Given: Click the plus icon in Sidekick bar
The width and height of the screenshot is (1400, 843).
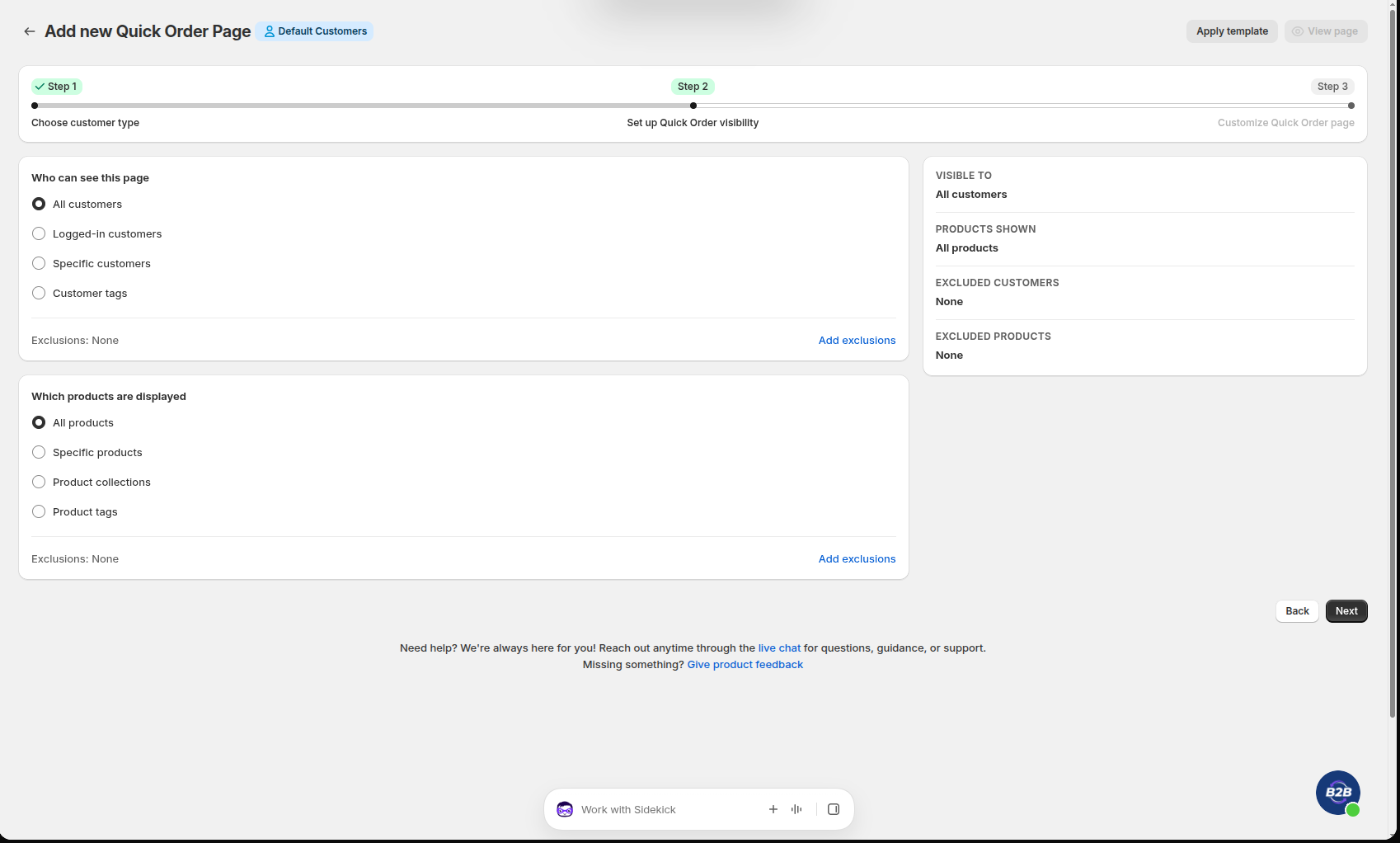Looking at the screenshot, I should tap(773, 809).
